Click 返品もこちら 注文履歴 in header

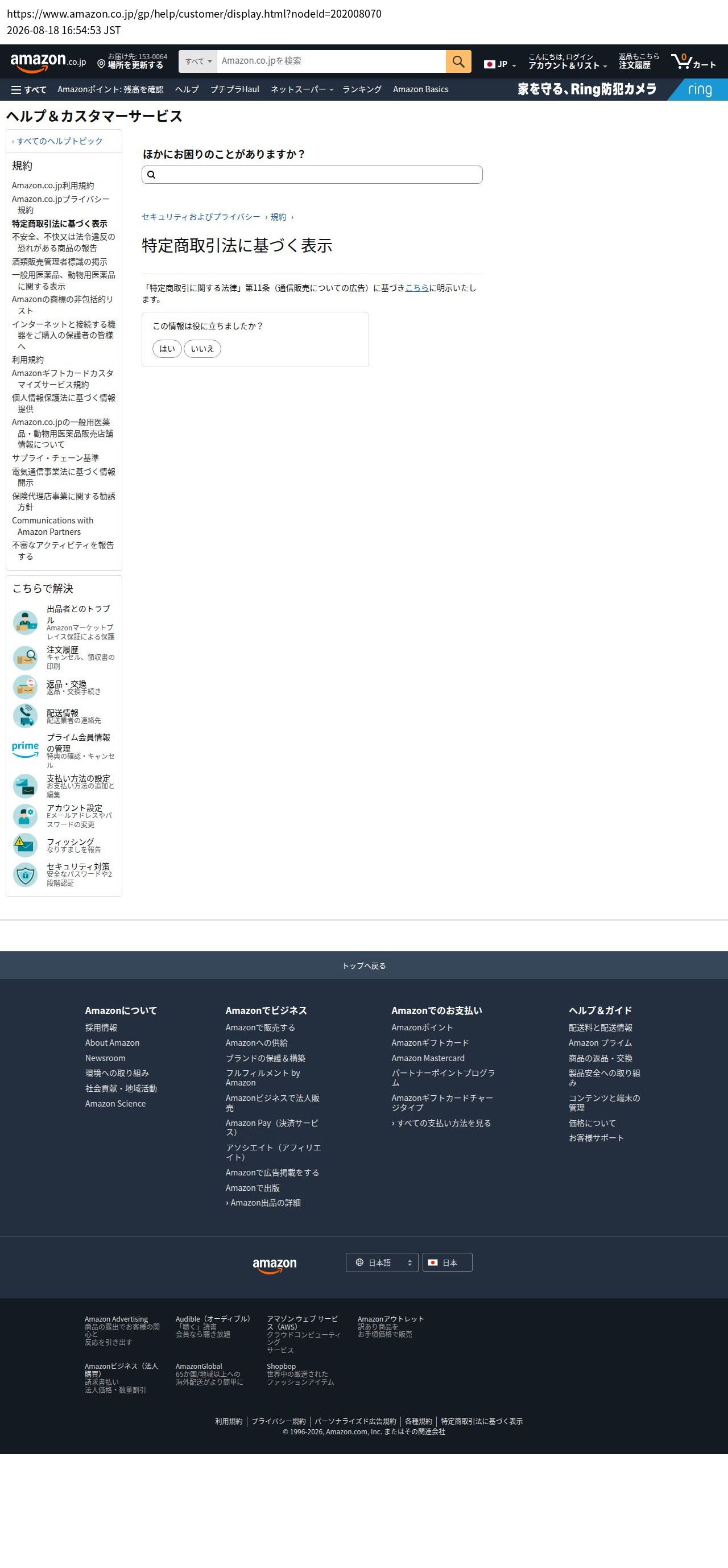(x=639, y=61)
